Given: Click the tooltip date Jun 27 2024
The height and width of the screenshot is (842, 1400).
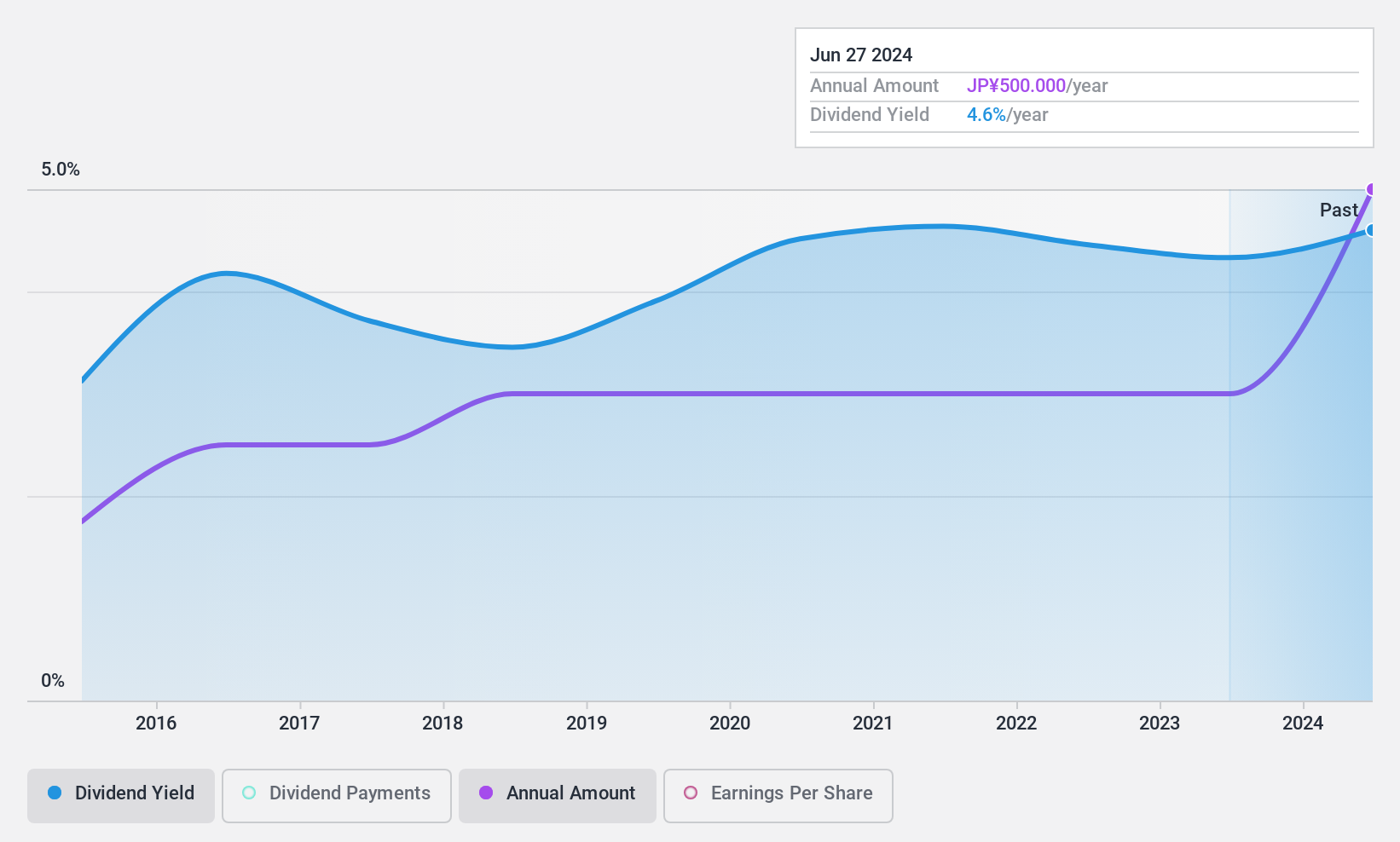Looking at the screenshot, I should pyautogui.click(x=861, y=55).
